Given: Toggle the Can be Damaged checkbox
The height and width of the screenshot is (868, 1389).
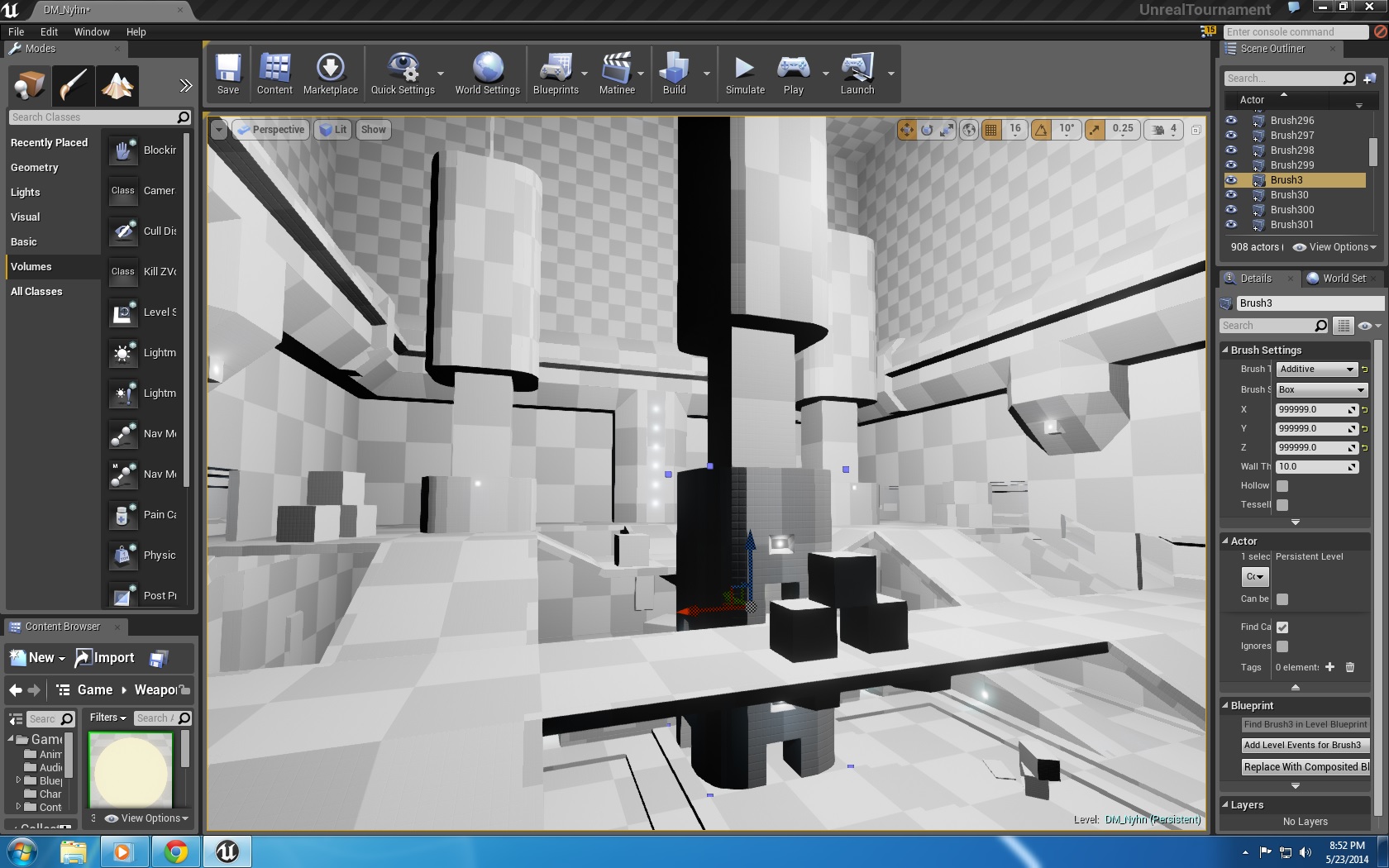Looking at the screenshot, I should tap(1282, 599).
